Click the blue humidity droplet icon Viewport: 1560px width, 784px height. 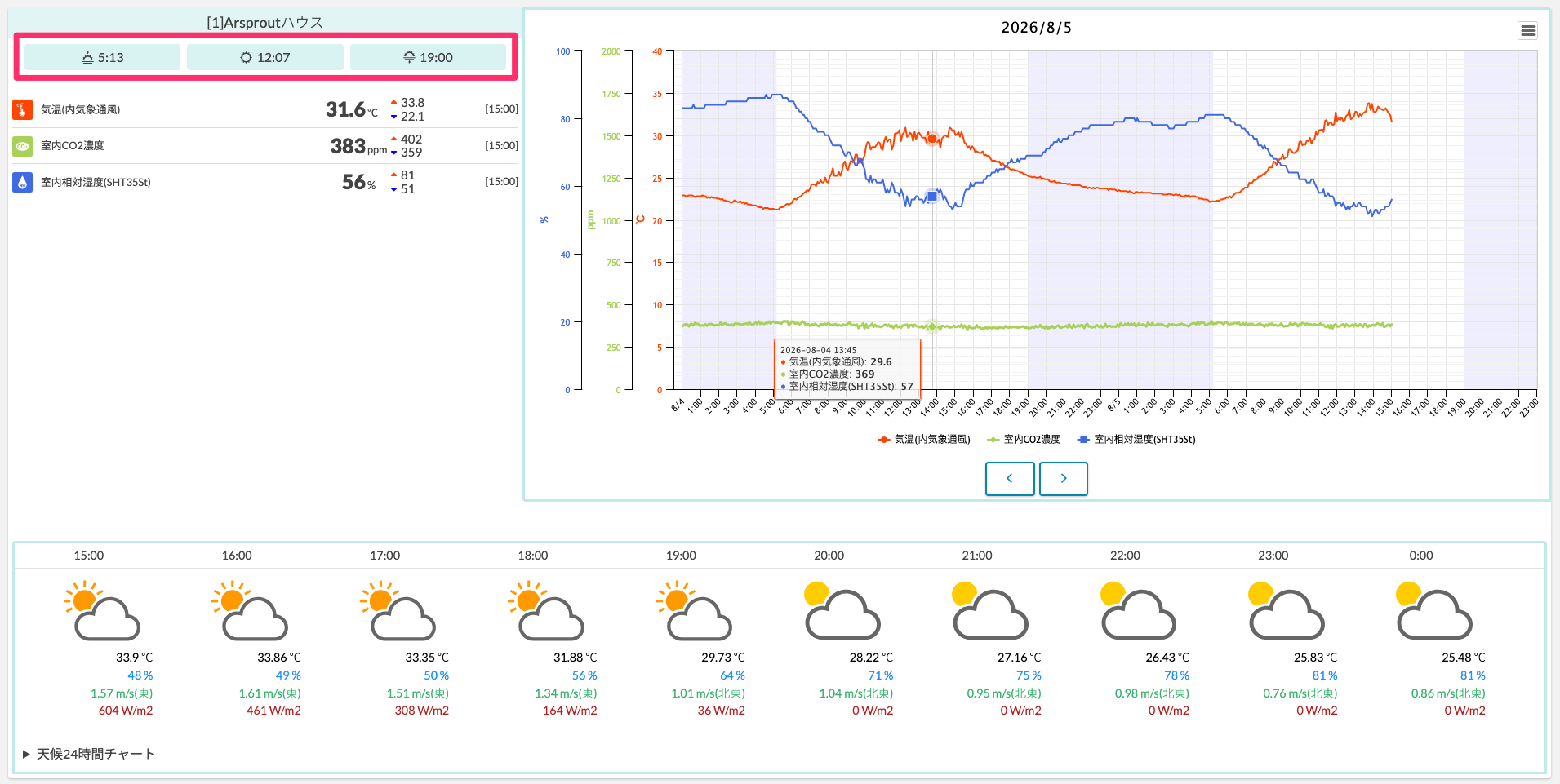(x=22, y=182)
